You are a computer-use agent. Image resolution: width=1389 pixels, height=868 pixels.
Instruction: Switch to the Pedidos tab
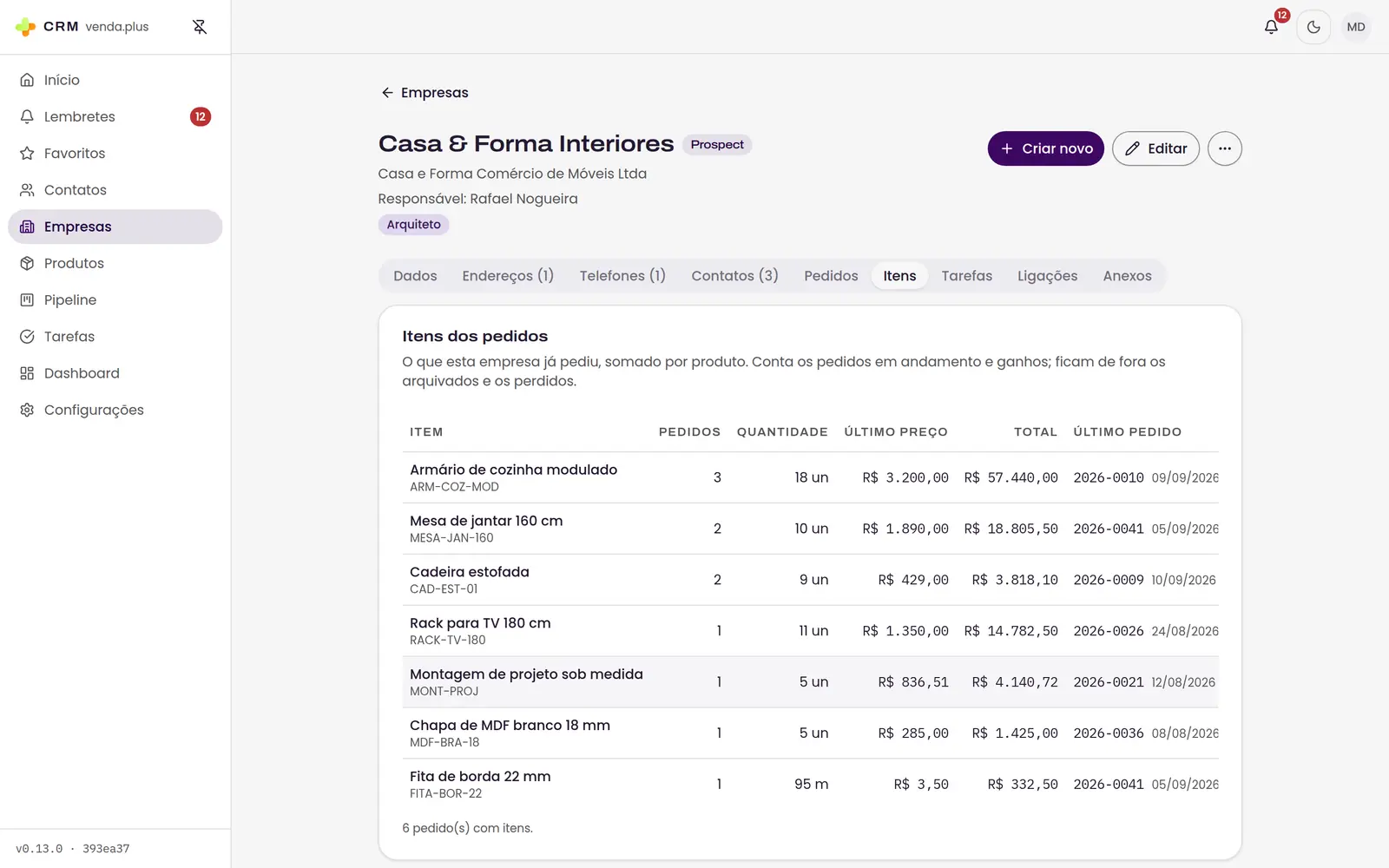(x=831, y=276)
